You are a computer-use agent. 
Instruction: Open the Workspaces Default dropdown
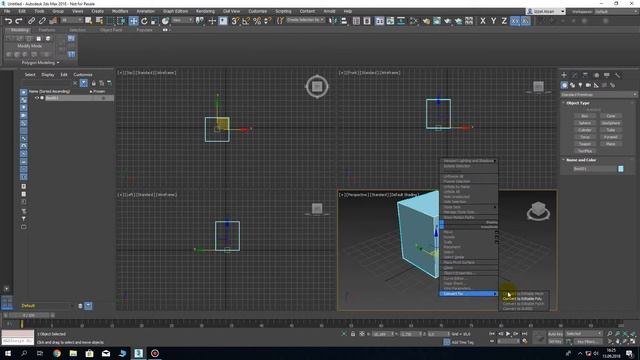coord(616,12)
